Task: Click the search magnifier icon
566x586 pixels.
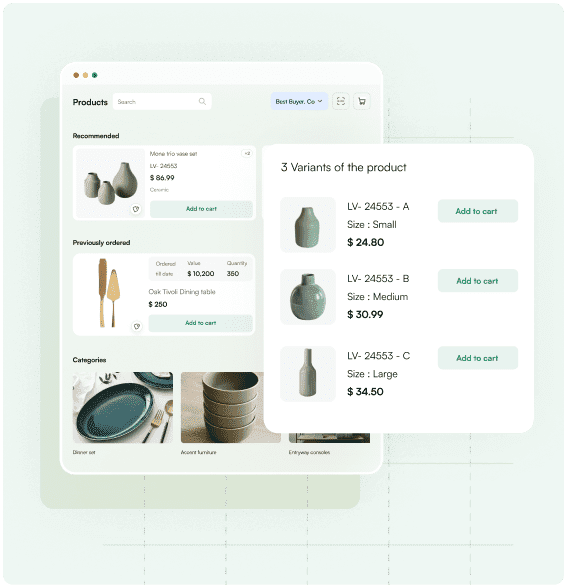Action: point(202,101)
